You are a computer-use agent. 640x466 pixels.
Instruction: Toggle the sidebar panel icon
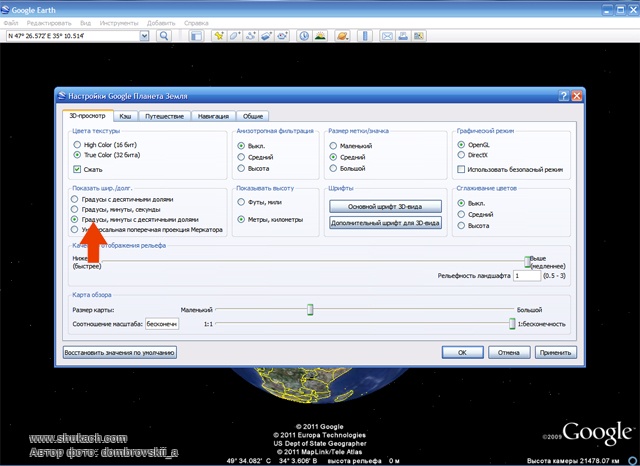pos(196,36)
